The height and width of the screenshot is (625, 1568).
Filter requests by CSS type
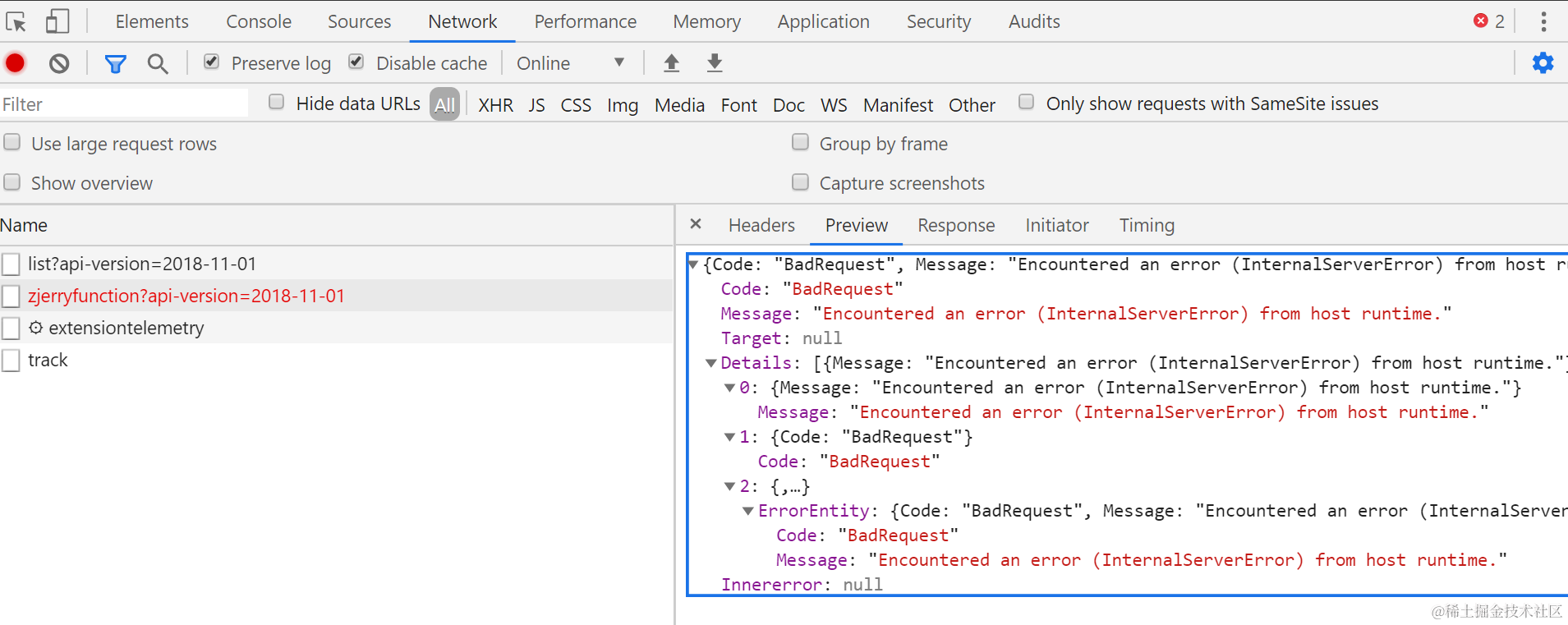click(x=576, y=105)
